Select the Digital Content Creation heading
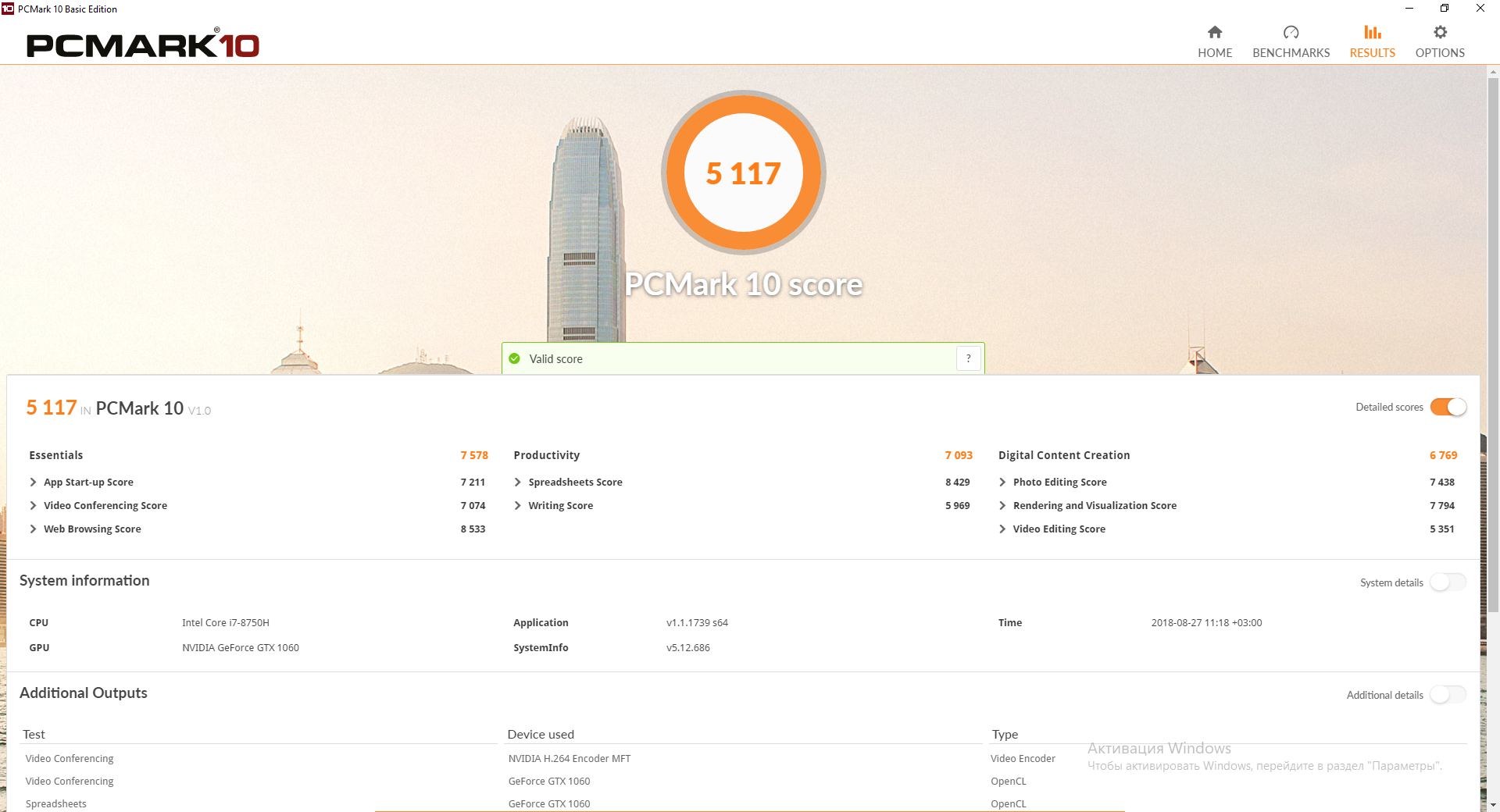Image resolution: width=1500 pixels, height=812 pixels. pyautogui.click(x=1064, y=455)
